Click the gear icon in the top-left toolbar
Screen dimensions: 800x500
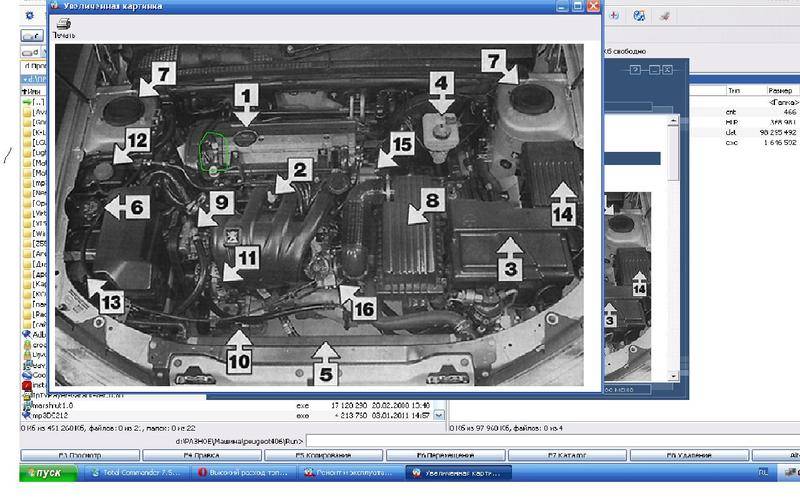pyautogui.click(x=27, y=16)
